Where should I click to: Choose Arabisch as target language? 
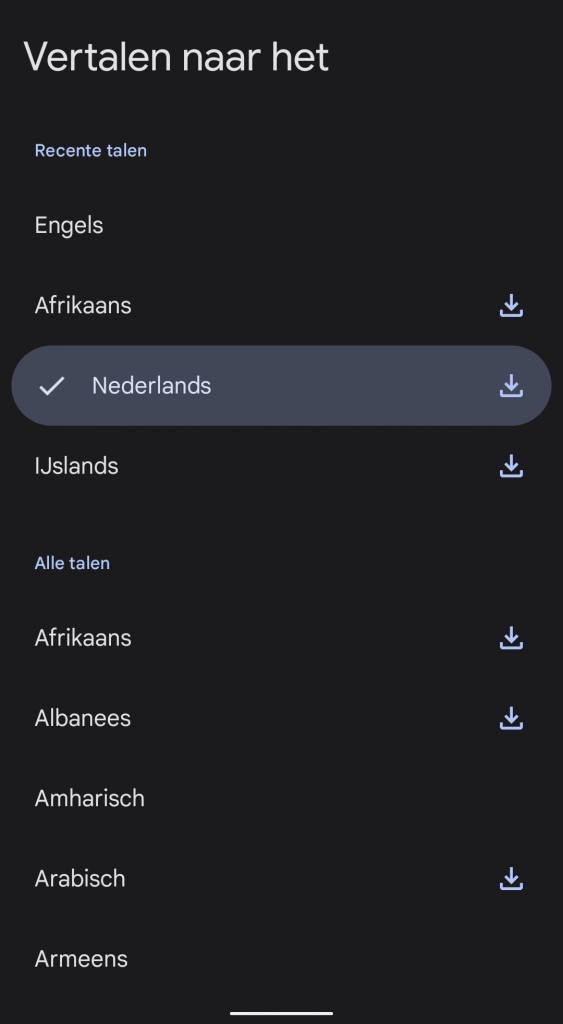pyautogui.click(x=282, y=879)
